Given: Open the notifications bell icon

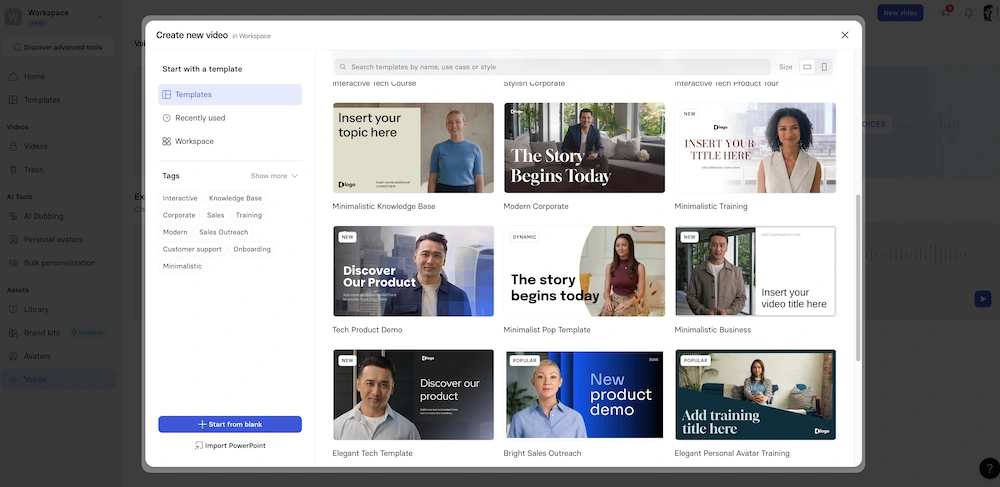Looking at the screenshot, I should 968,13.
